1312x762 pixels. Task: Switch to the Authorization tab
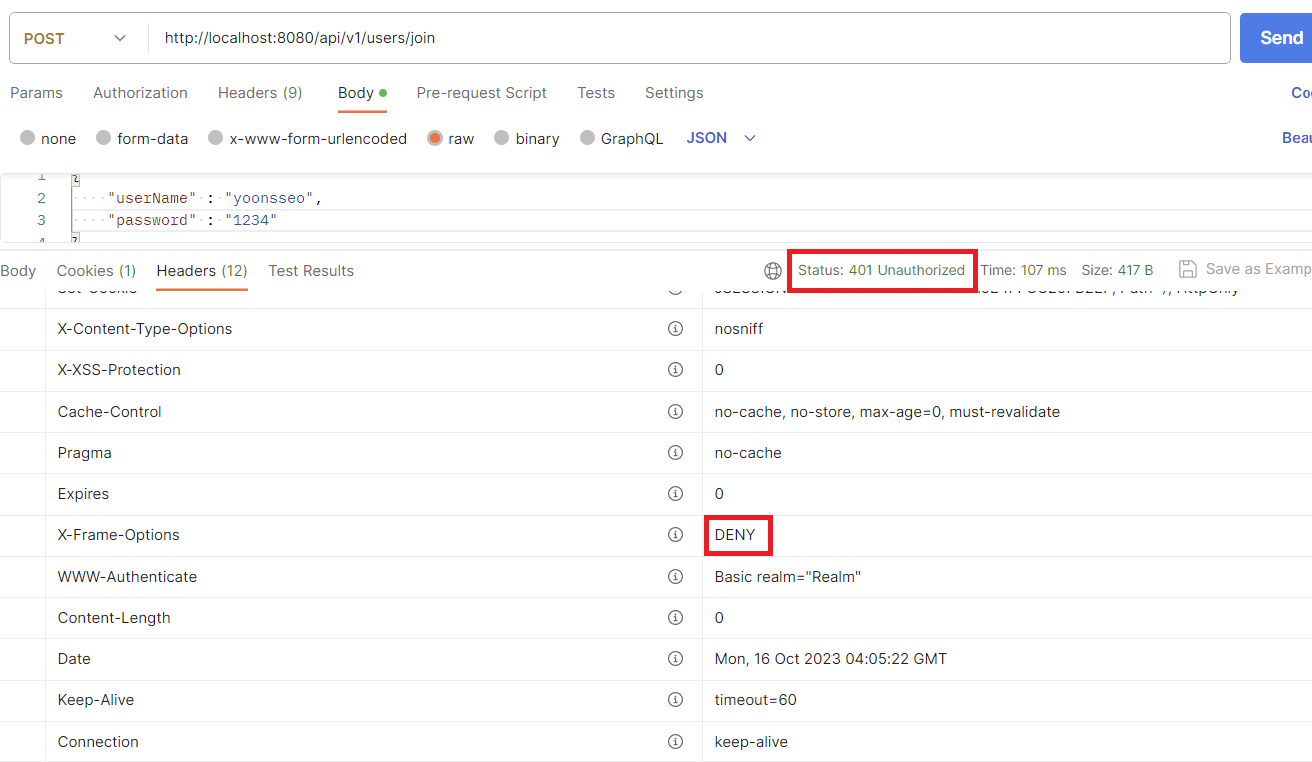[140, 93]
